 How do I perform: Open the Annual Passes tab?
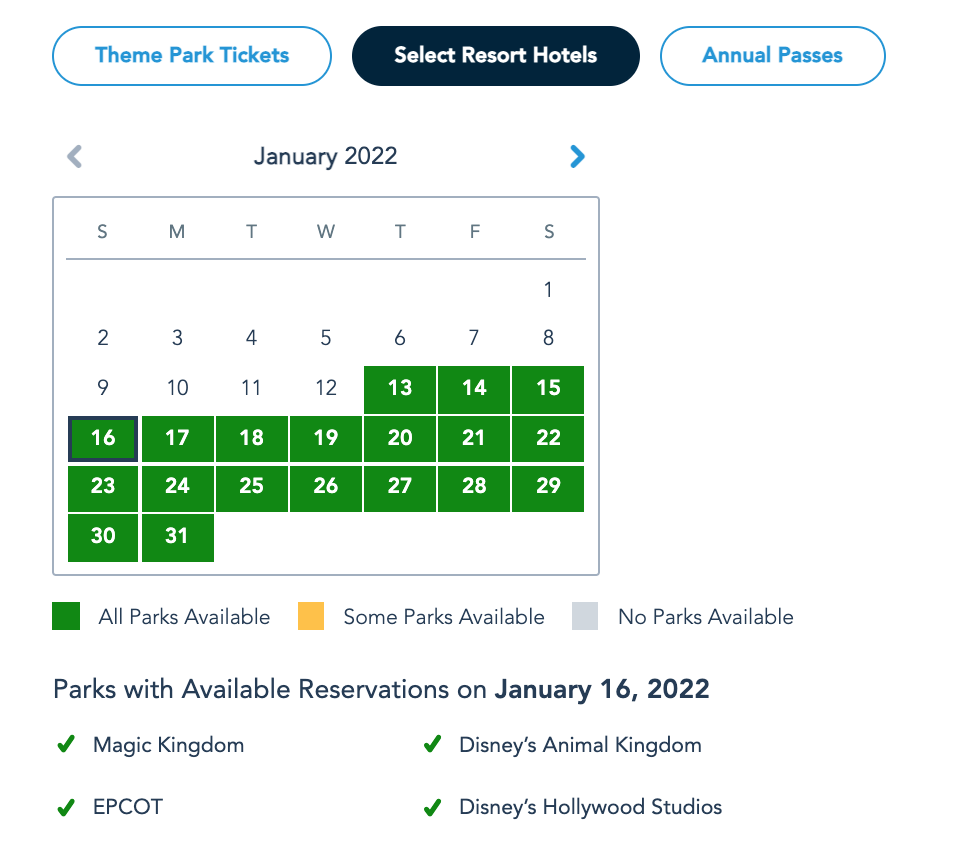point(772,56)
